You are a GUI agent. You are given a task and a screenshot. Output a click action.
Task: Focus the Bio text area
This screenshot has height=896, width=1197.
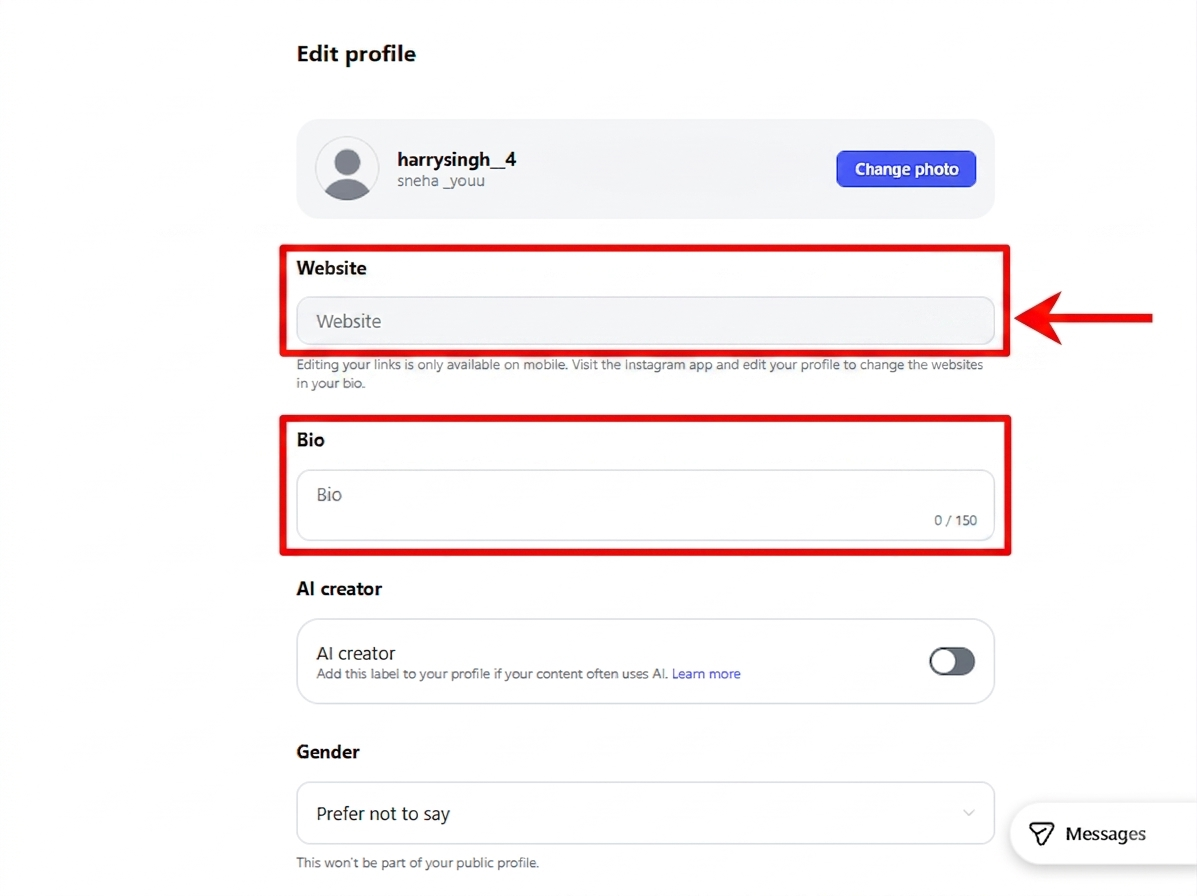point(645,505)
